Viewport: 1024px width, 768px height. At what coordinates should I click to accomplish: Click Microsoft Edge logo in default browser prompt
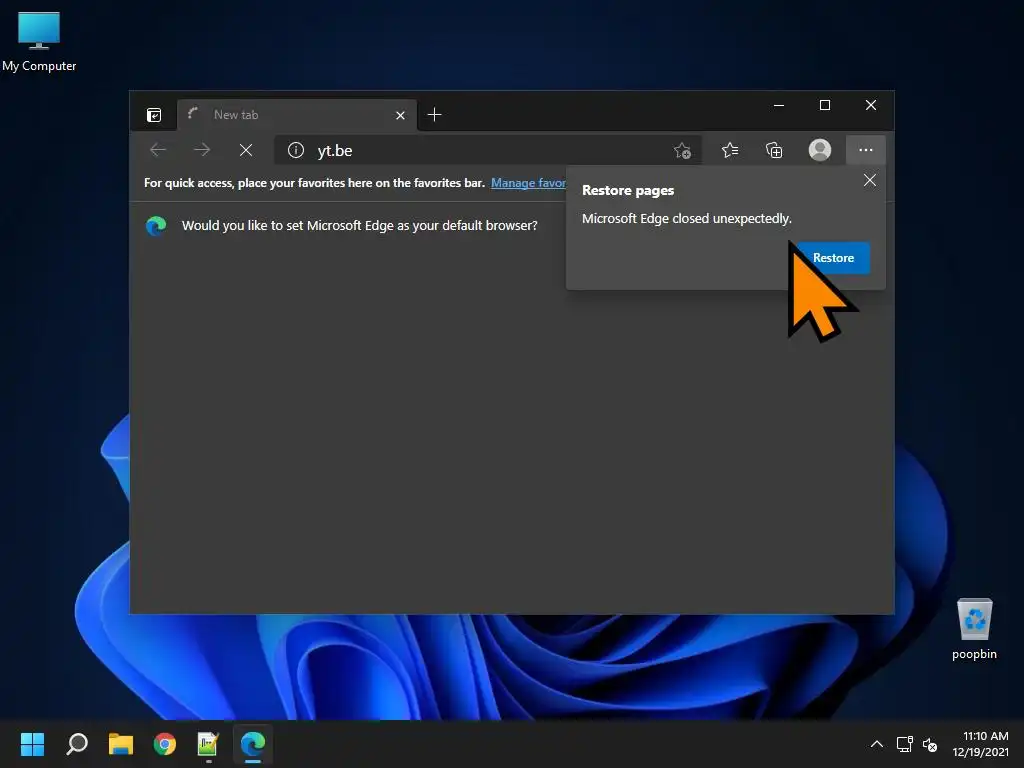(x=156, y=226)
